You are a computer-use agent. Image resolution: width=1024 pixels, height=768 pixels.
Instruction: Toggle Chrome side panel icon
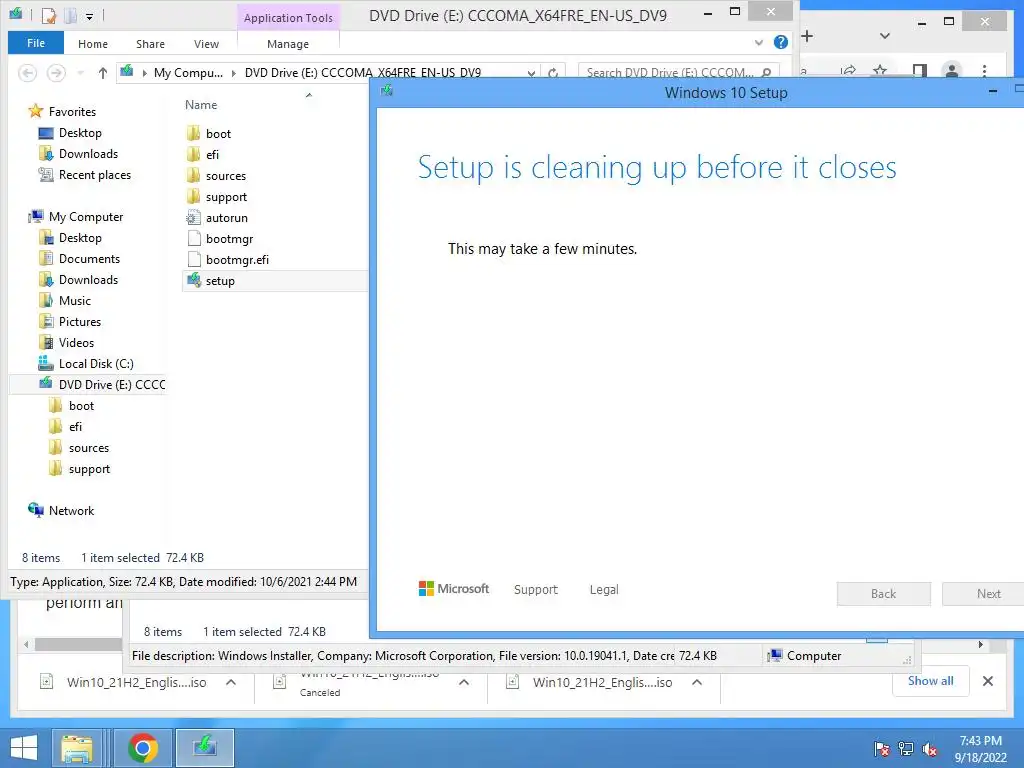pos(920,70)
